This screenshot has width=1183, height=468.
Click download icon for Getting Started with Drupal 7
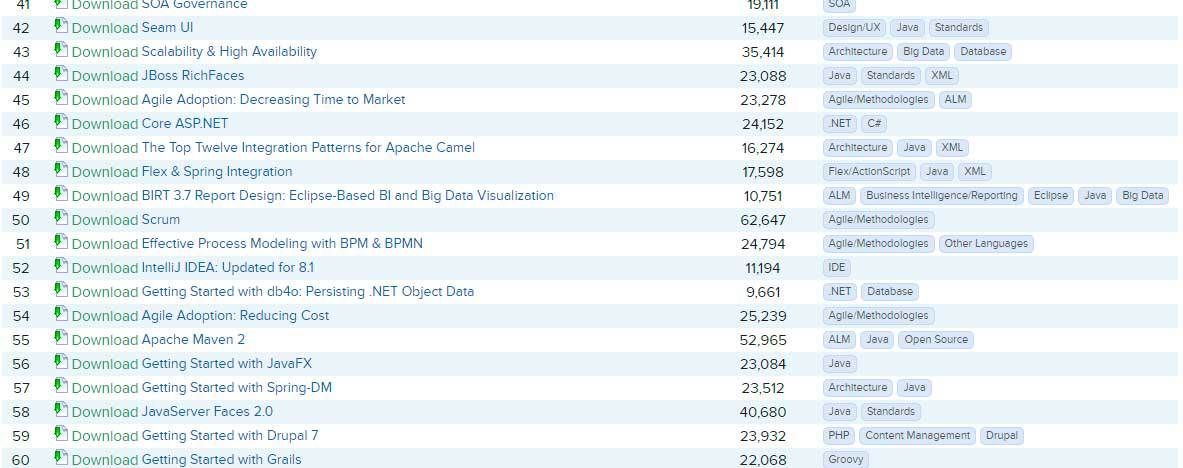[61, 433]
